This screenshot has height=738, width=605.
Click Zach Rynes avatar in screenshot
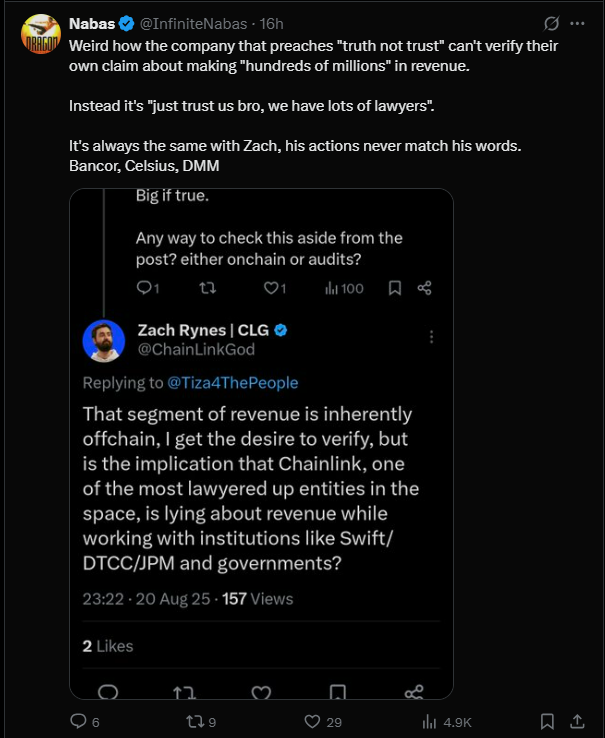[x=103, y=341]
